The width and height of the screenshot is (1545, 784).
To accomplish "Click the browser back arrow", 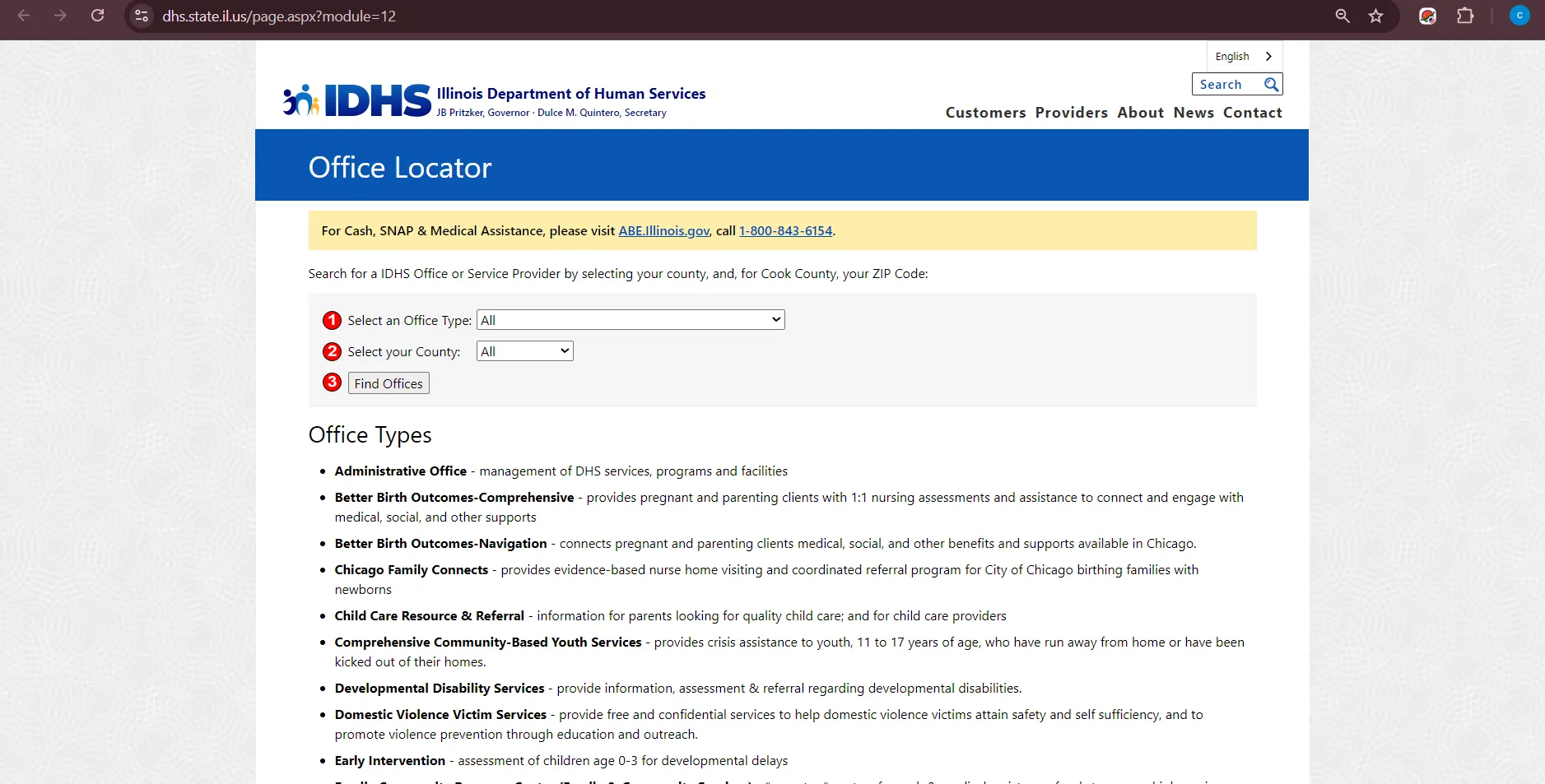I will coord(24,16).
